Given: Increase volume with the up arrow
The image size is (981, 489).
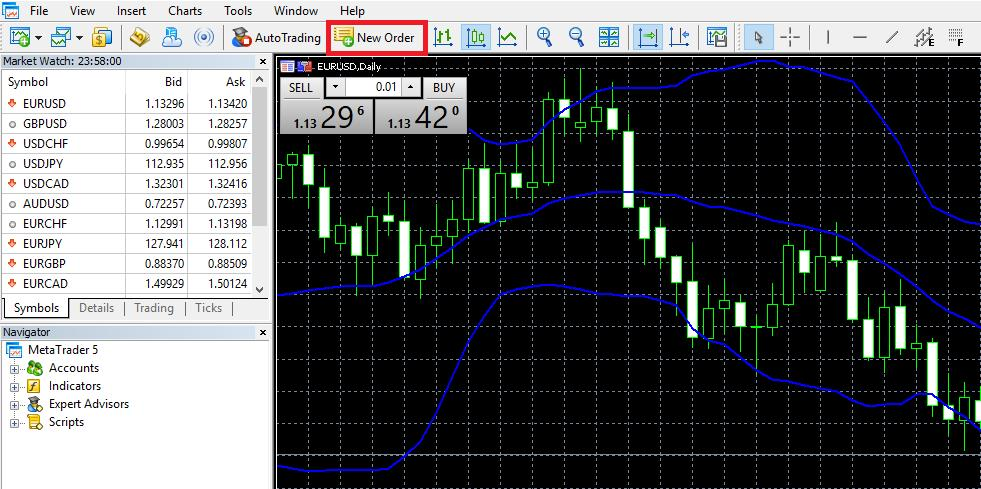Looking at the screenshot, I should (410, 88).
